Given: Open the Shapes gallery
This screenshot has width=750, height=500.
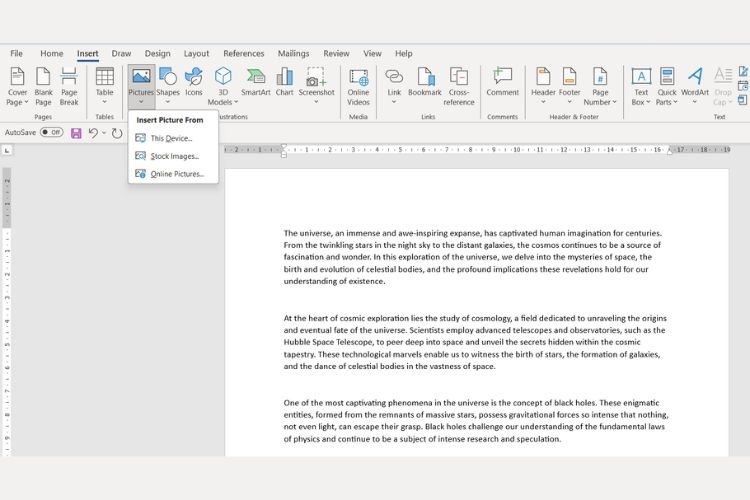Looking at the screenshot, I should click(168, 86).
